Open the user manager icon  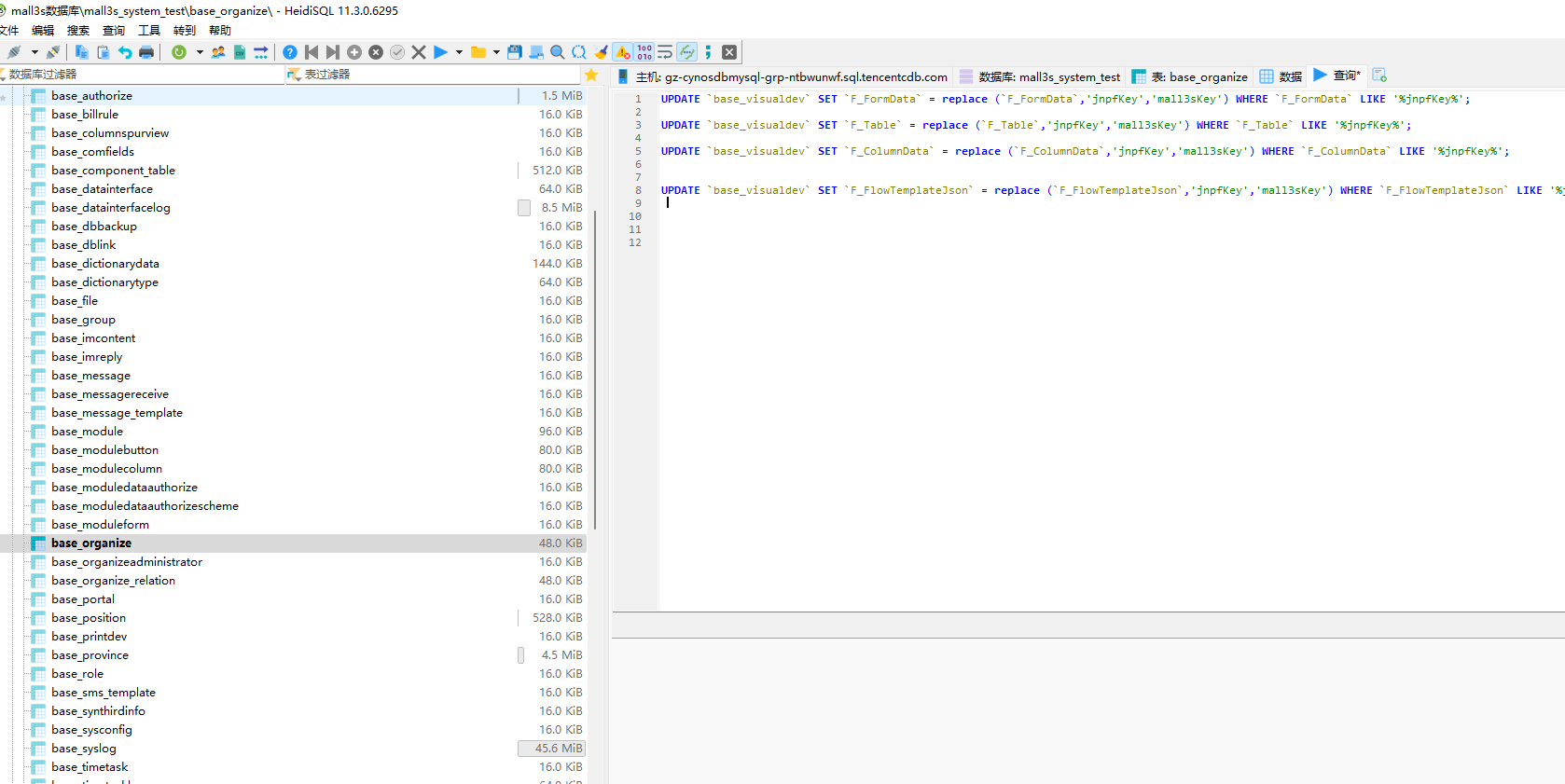218,52
